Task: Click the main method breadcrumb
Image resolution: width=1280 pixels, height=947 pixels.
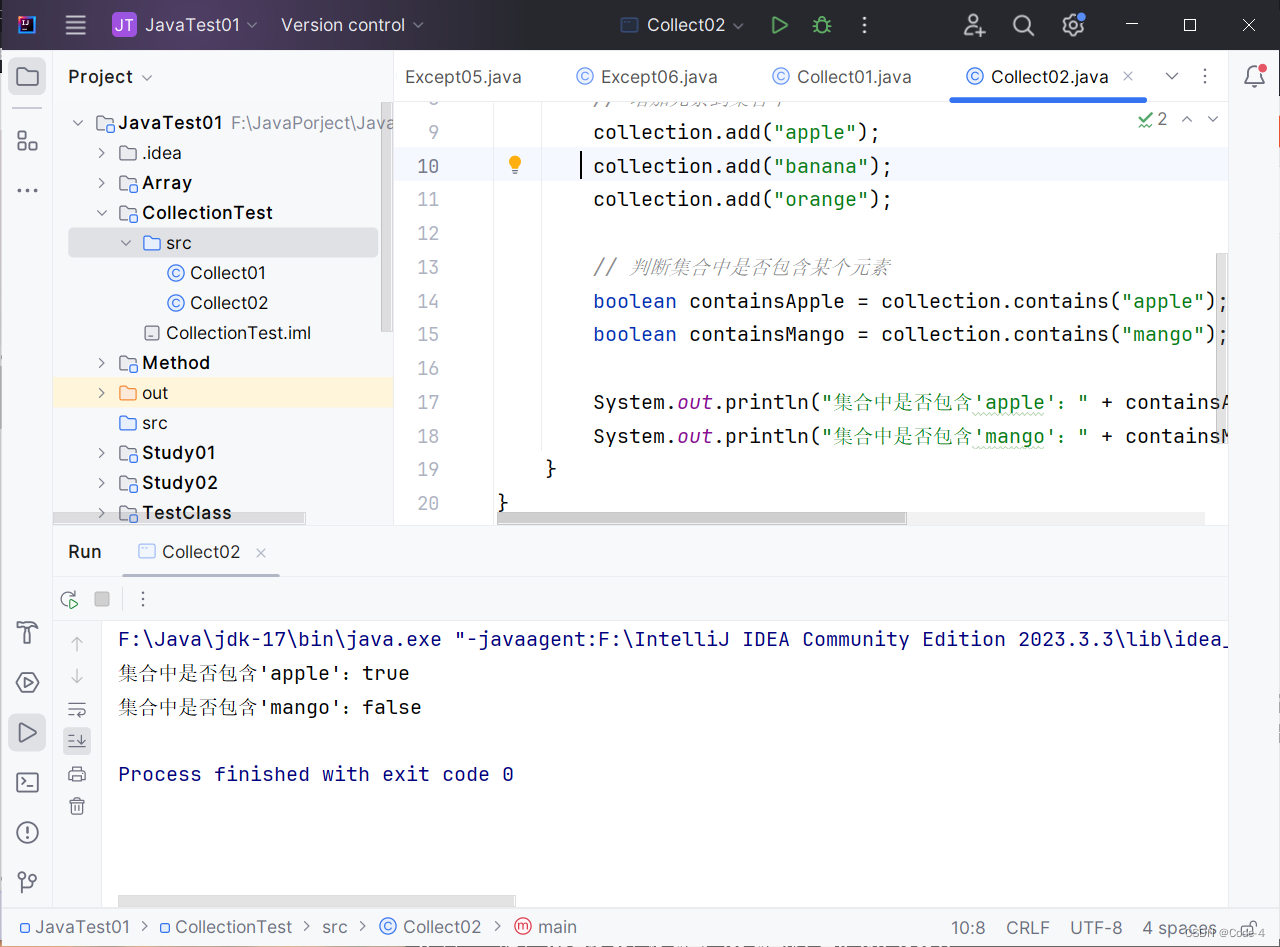Action: 545,927
